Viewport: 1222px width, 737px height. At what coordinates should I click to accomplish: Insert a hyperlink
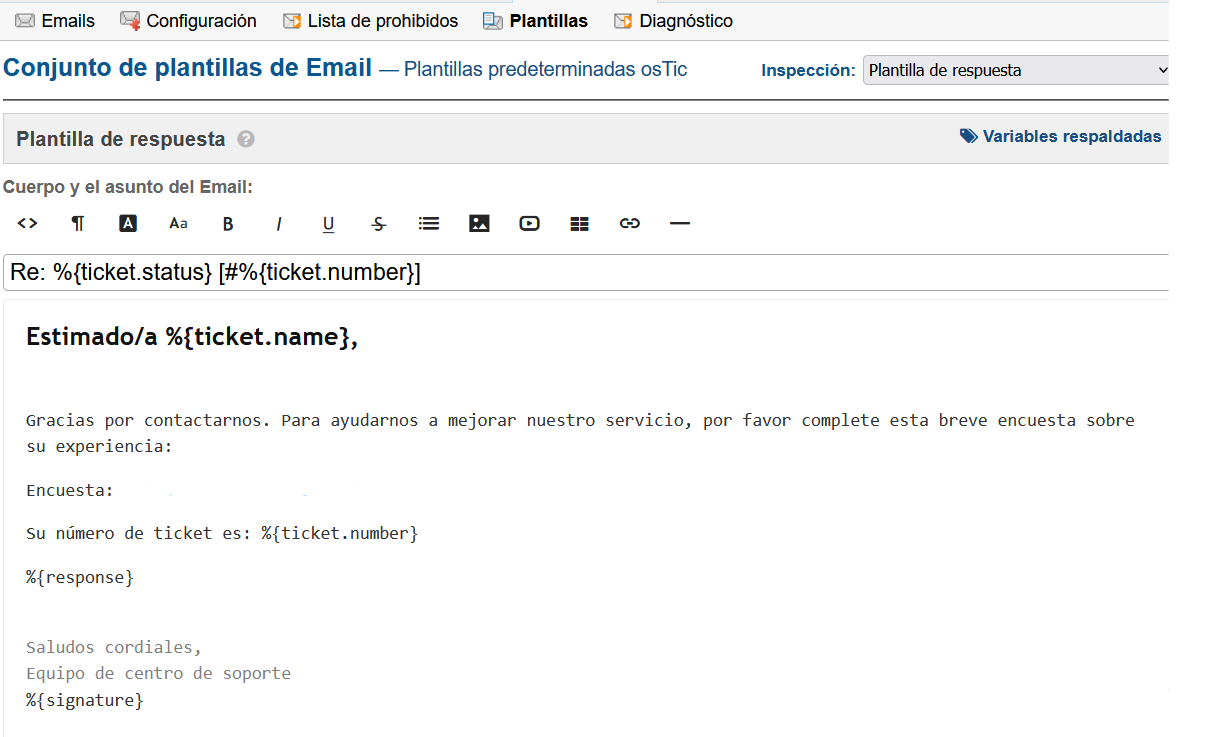pos(629,224)
